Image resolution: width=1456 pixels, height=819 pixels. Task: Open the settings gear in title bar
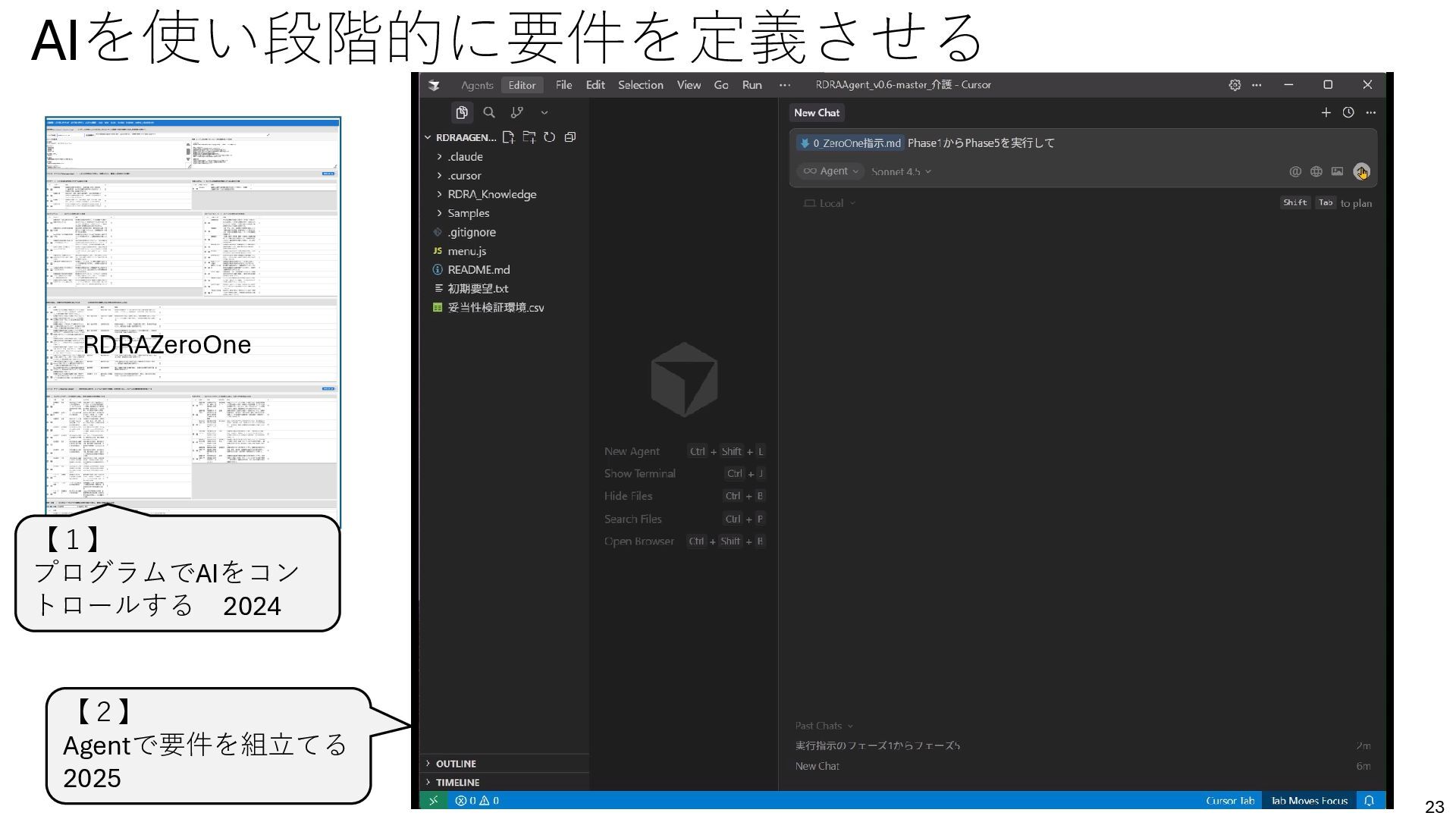pos(1235,85)
